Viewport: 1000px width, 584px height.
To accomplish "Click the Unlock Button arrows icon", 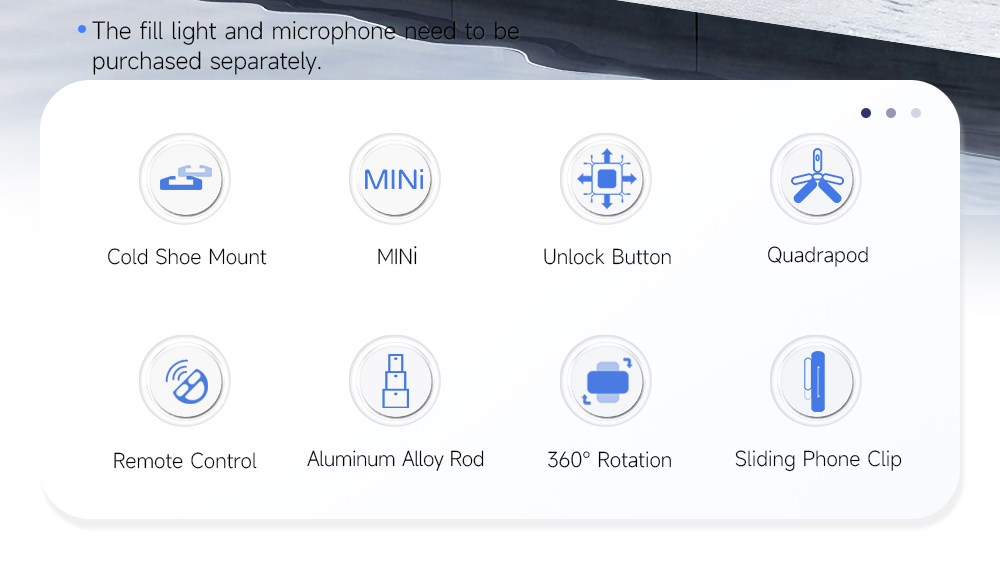I will pyautogui.click(x=606, y=179).
